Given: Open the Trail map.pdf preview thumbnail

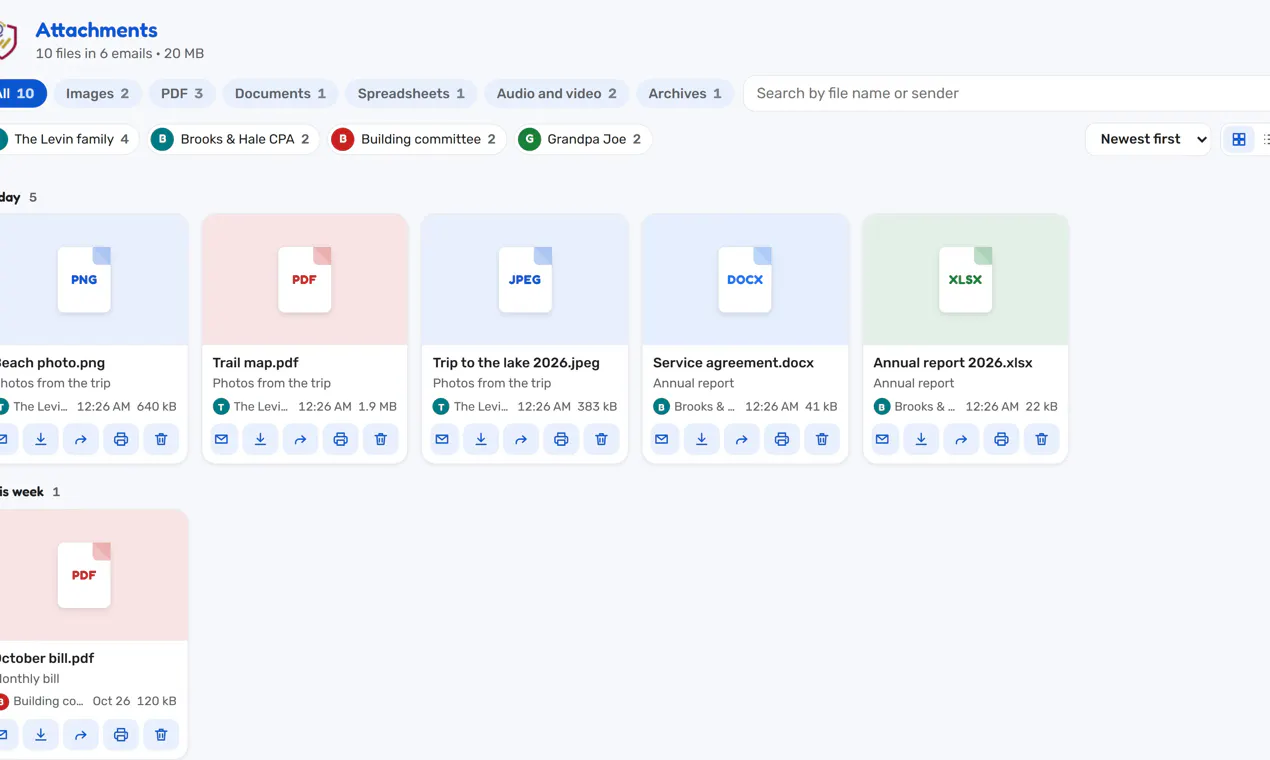Looking at the screenshot, I should (305, 279).
